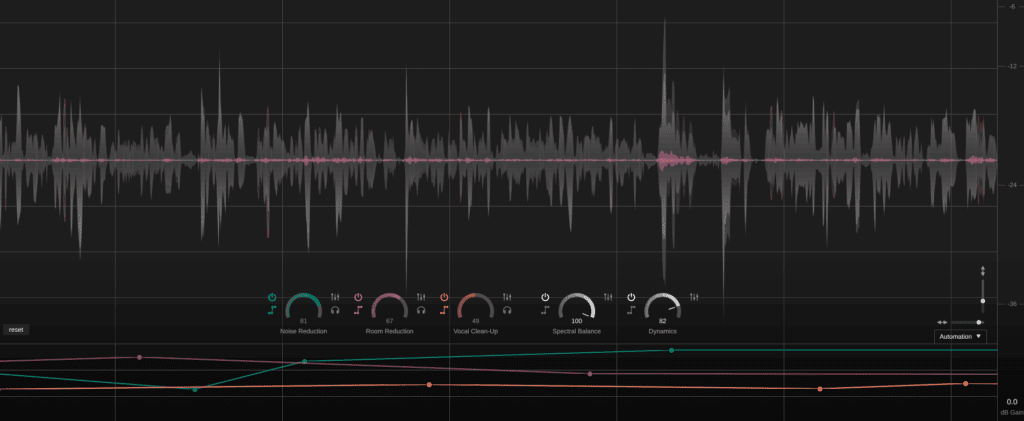Toggle Vocal Clean-Up power button
This screenshot has width=1024, height=421.
(444, 297)
